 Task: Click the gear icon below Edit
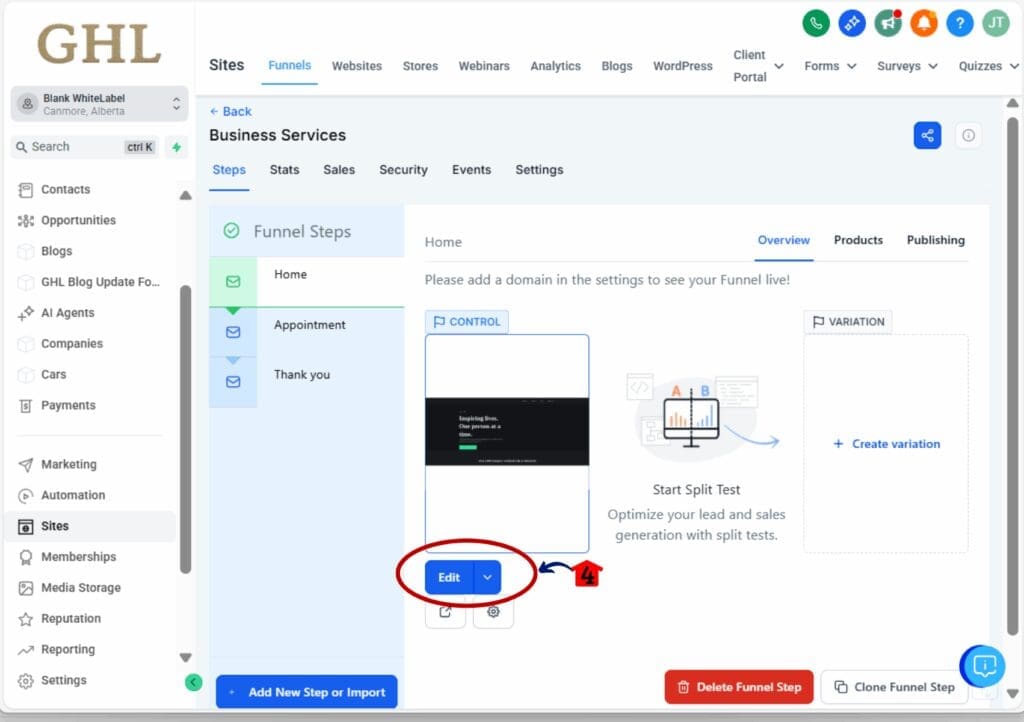493,612
